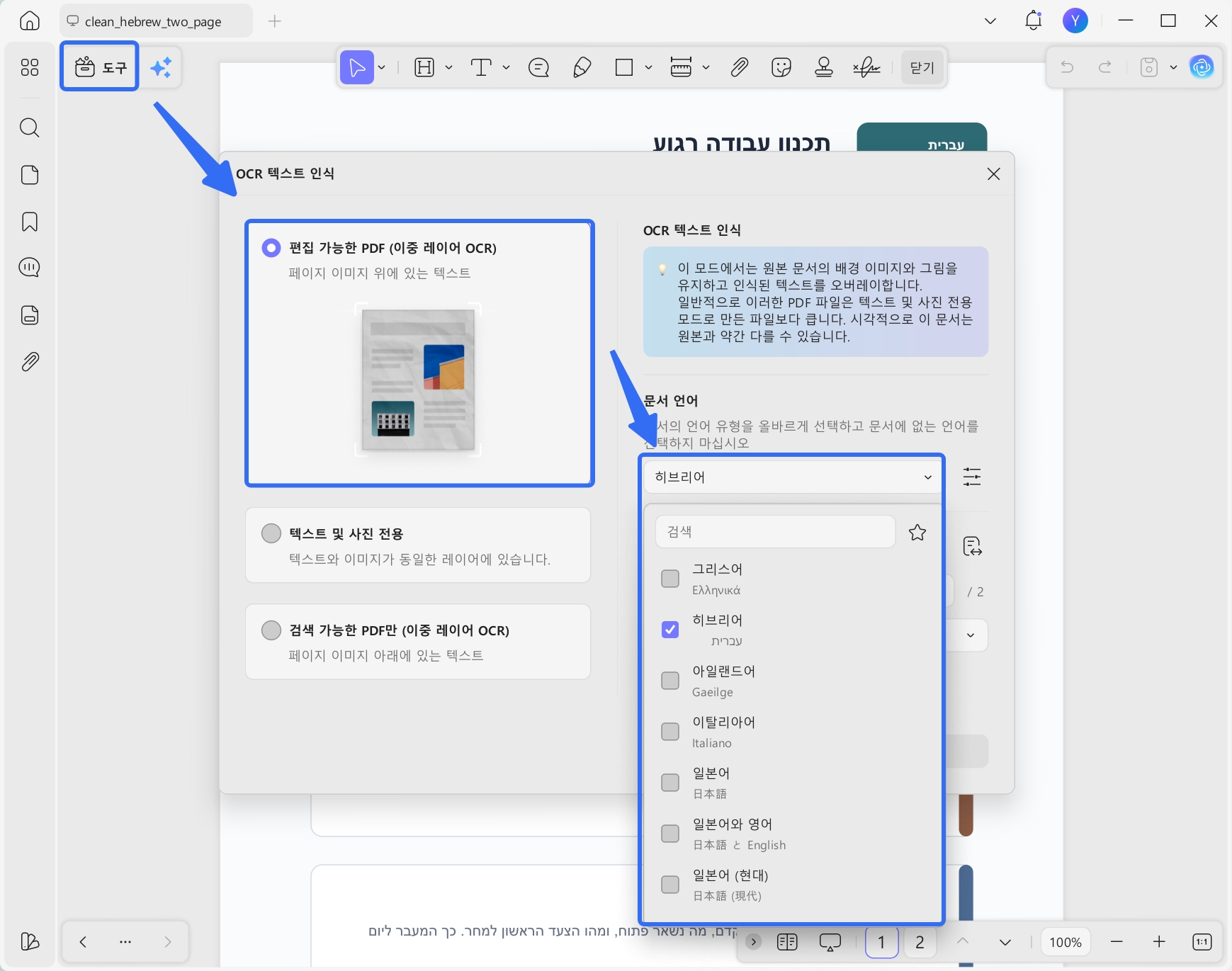Open the user account avatar Y
Screen dimensions: 1232x971
point(1075,21)
